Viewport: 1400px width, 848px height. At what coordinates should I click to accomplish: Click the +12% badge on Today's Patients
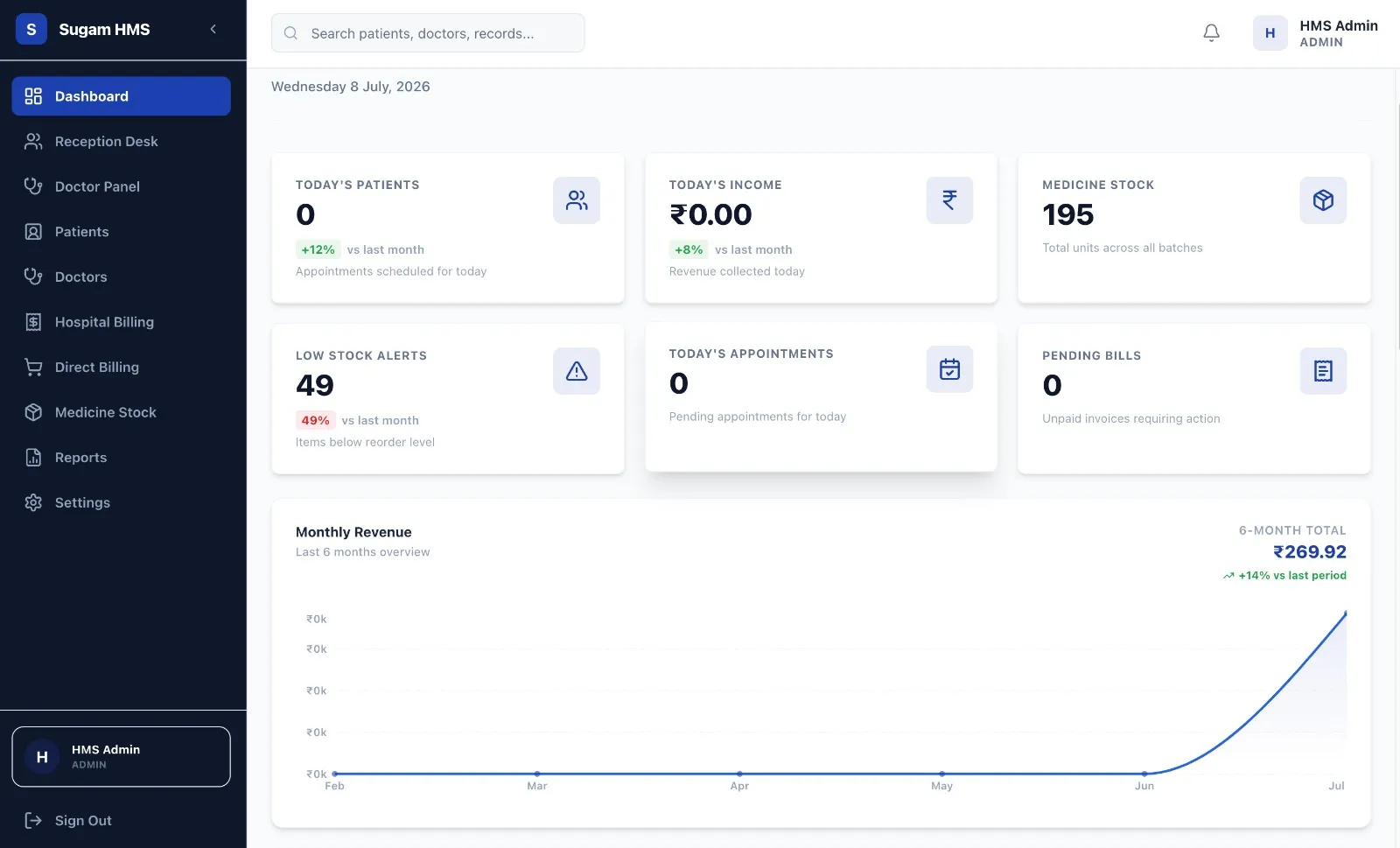318,249
